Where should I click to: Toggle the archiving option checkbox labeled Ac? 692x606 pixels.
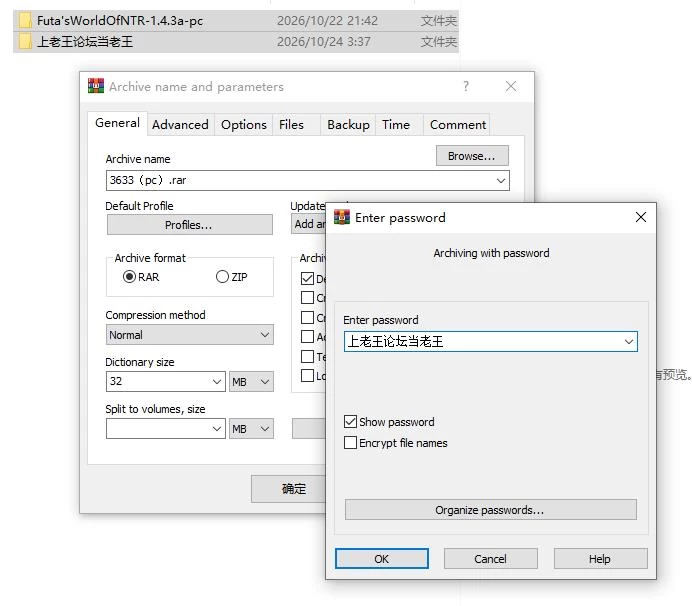(307, 337)
